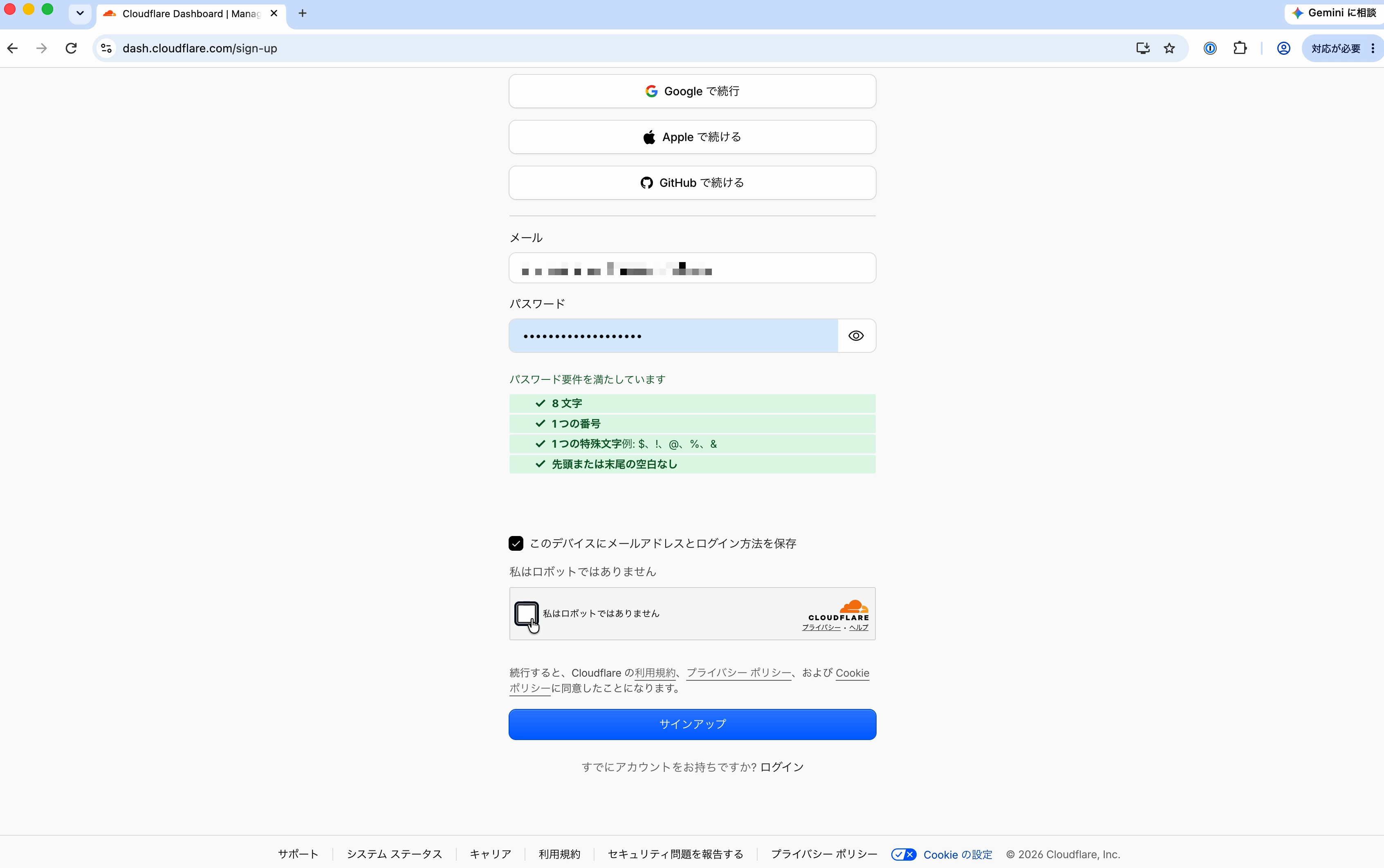Click the privacy choices toggle icon in footer
This screenshot has height=868, width=1384.
[904, 854]
